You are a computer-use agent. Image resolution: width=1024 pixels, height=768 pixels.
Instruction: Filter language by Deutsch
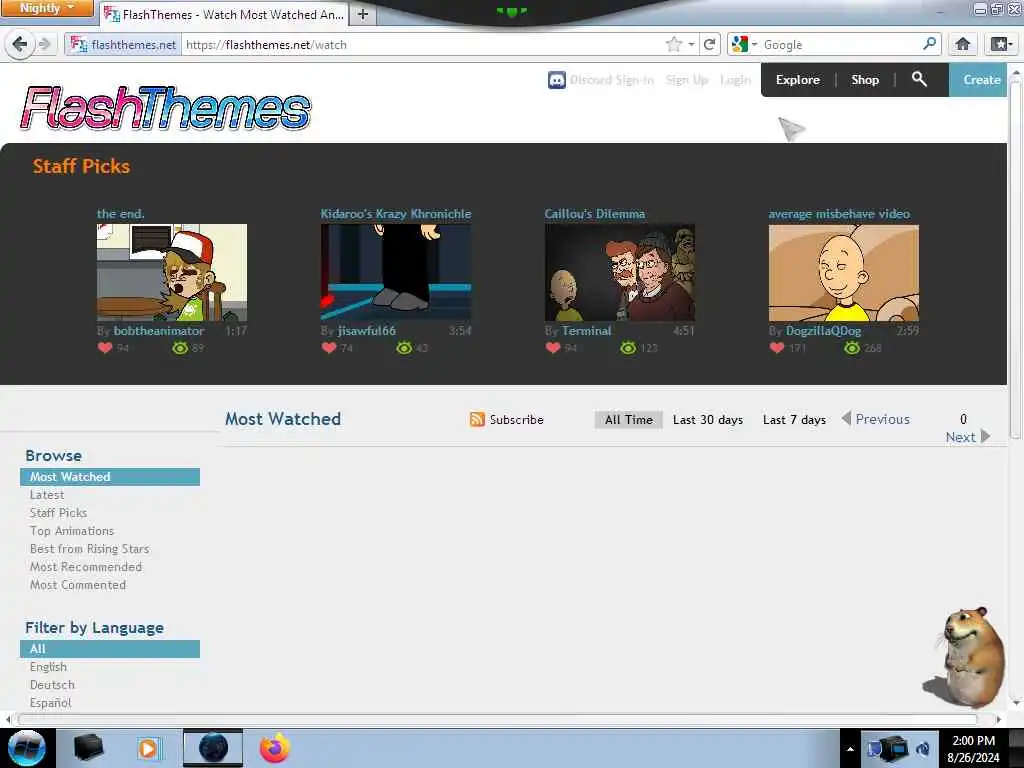point(52,685)
